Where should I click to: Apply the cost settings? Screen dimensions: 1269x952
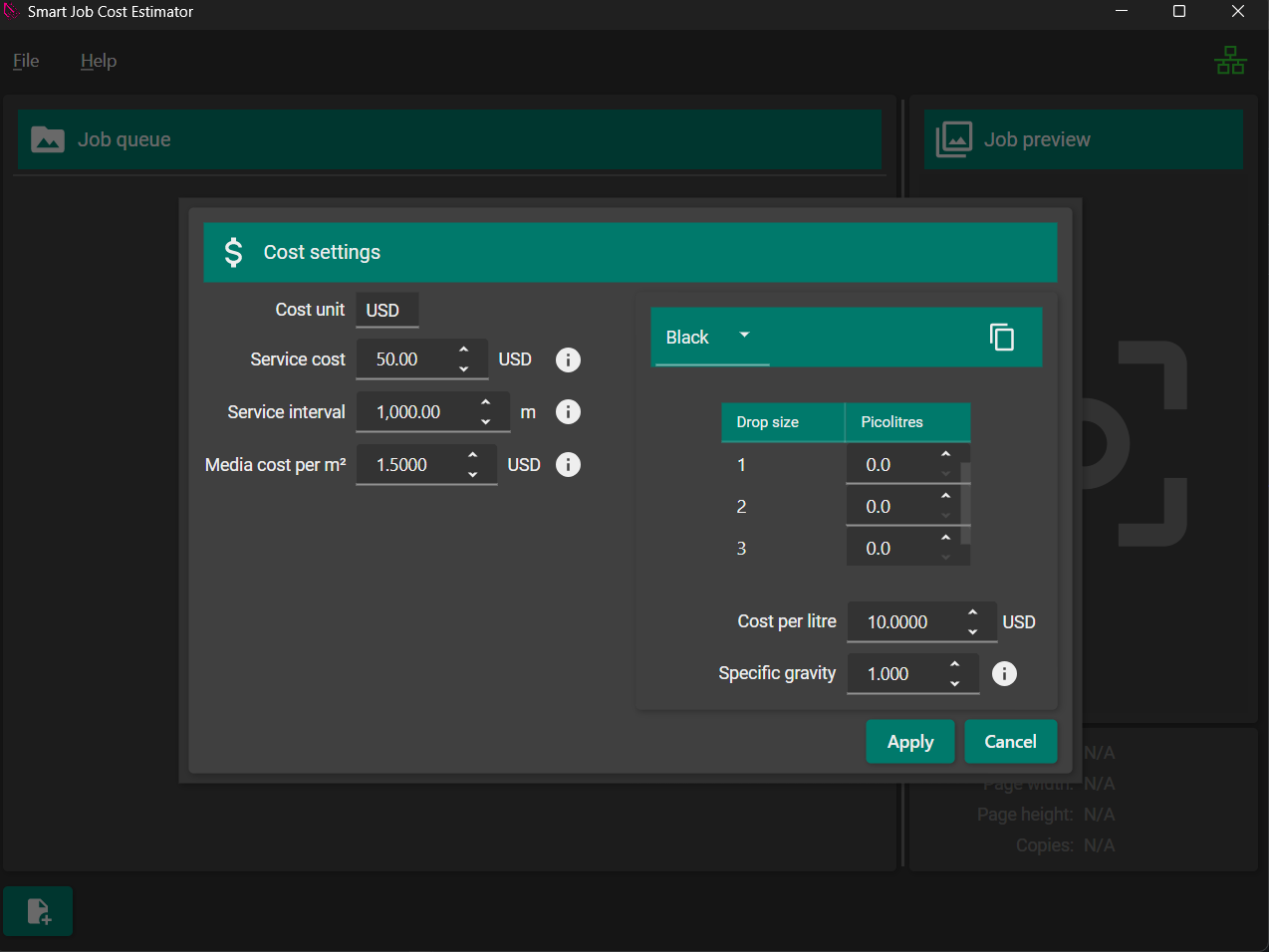click(x=909, y=741)
